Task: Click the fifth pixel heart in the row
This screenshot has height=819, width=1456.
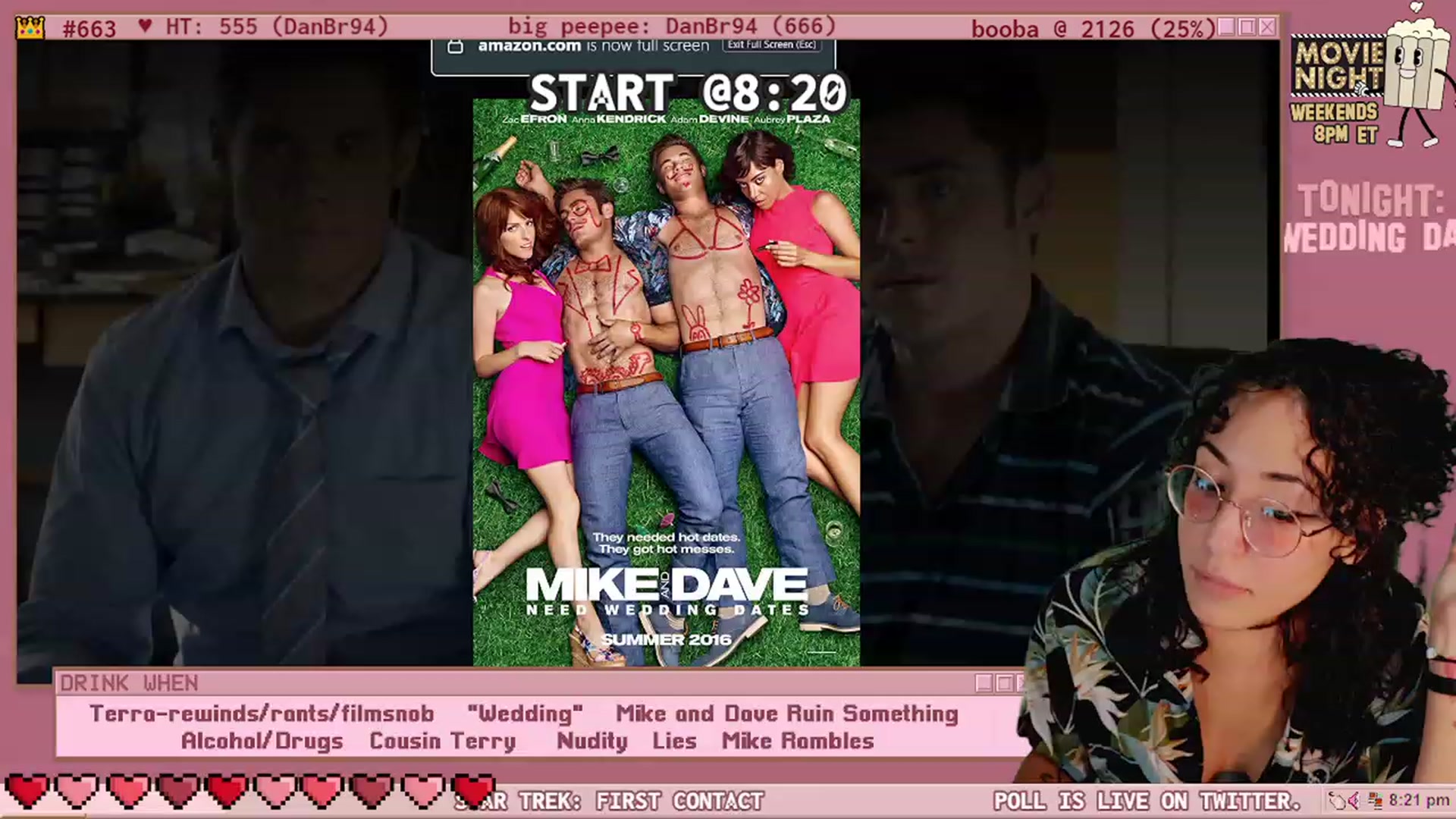Action: [x=226, y=791]
